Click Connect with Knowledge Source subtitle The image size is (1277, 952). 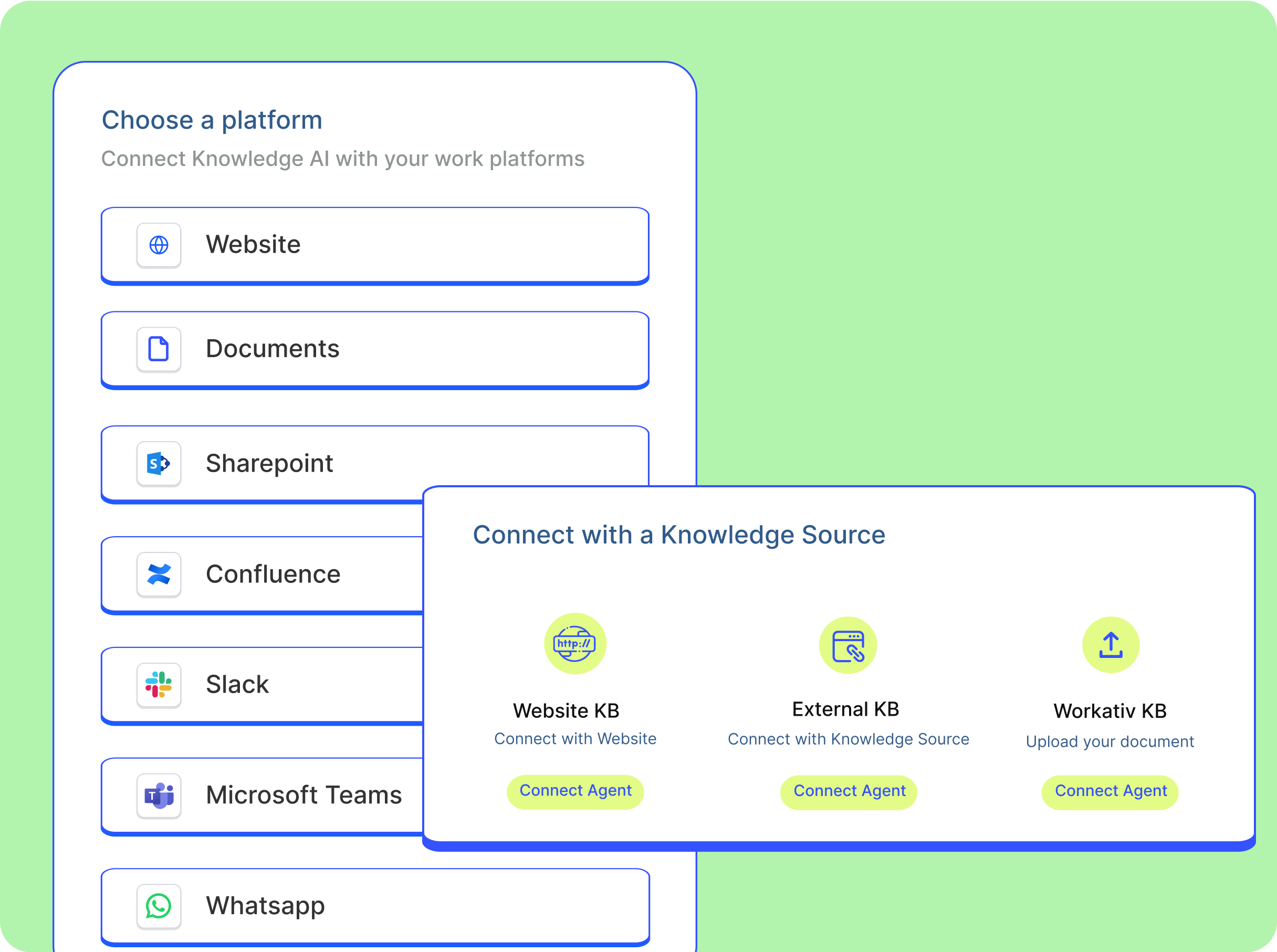[848, 739]
